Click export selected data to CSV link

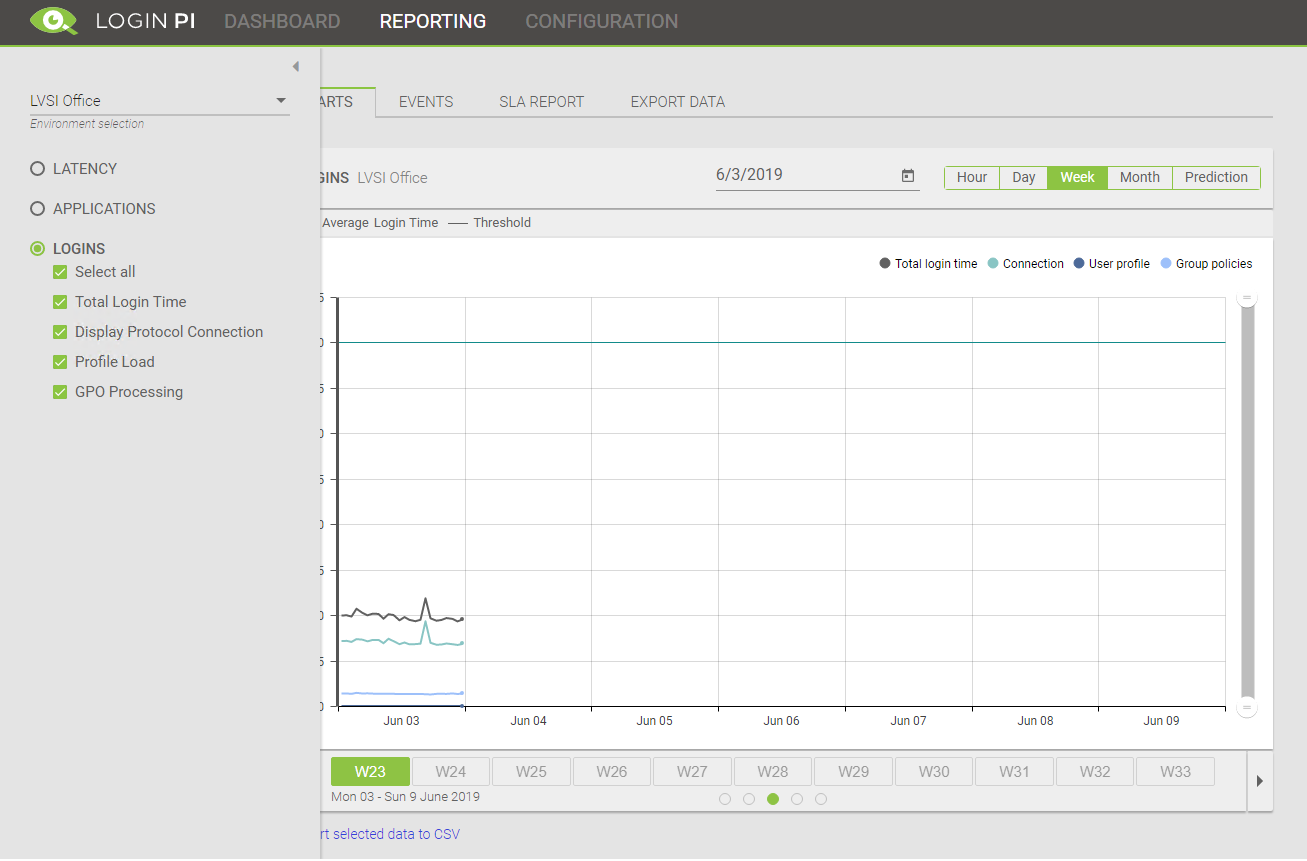point(390,834)
